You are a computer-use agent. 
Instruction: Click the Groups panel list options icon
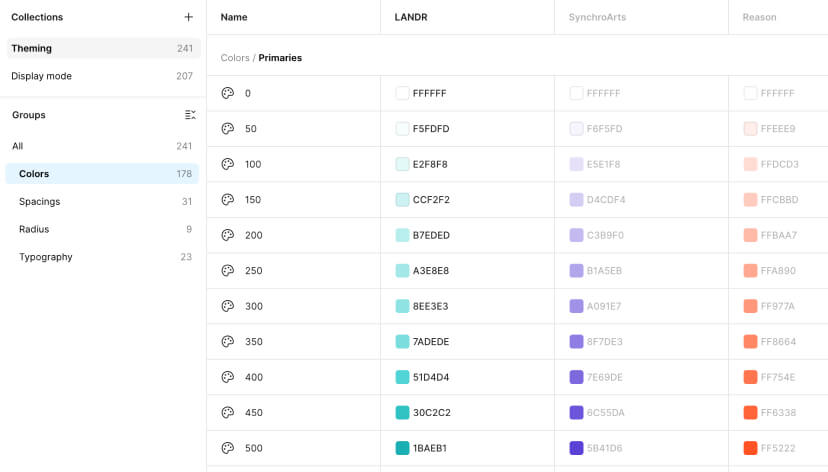pyautogui.click(x=190, y=115)
